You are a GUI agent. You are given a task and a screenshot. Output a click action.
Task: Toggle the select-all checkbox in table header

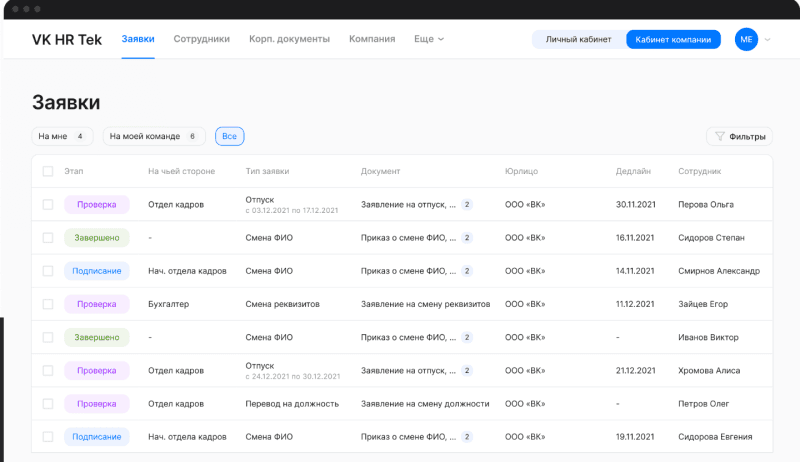[x=48, y=171]
